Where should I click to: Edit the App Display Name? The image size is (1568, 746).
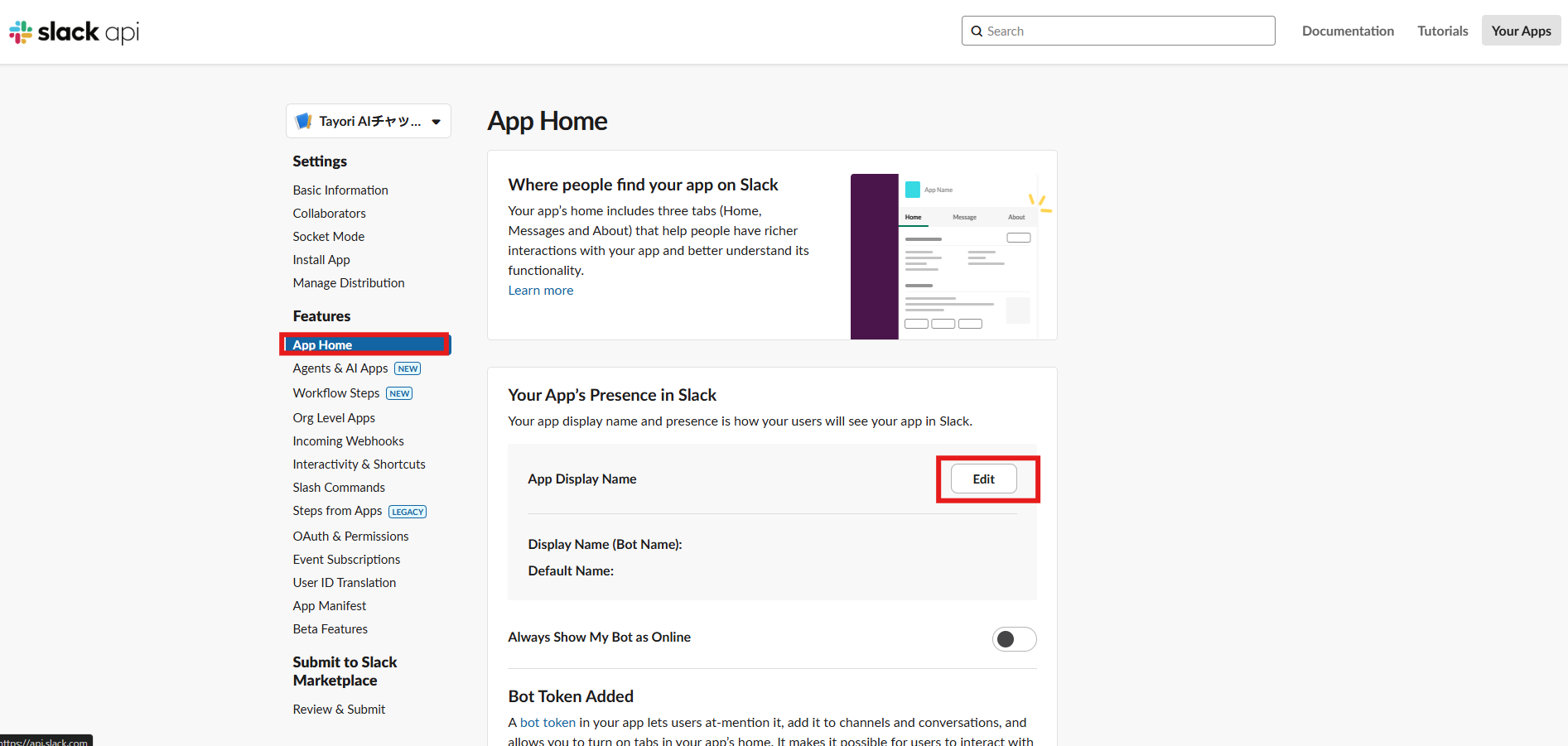point(983,479)
